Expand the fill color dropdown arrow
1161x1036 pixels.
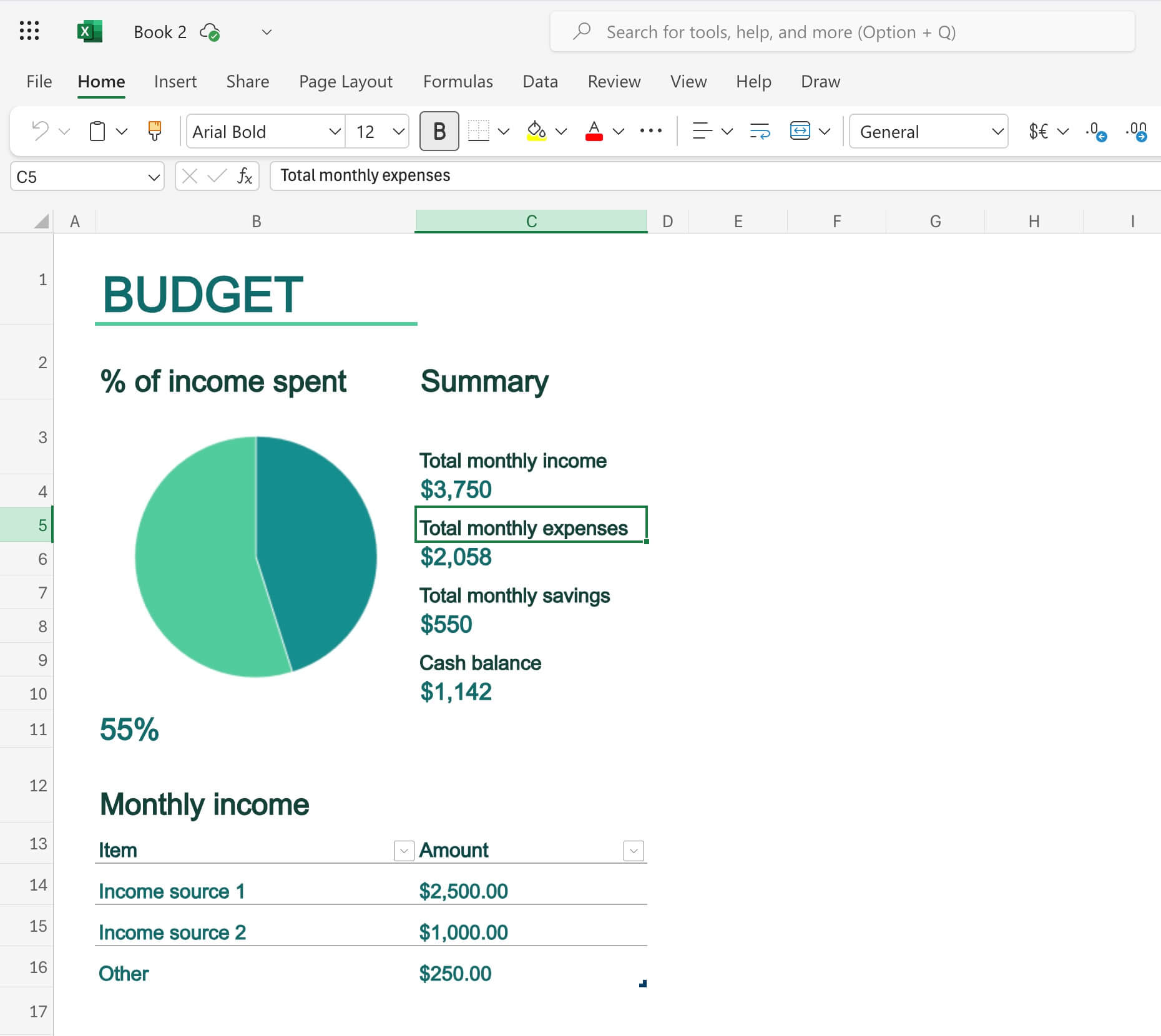[x=561, y=131]
